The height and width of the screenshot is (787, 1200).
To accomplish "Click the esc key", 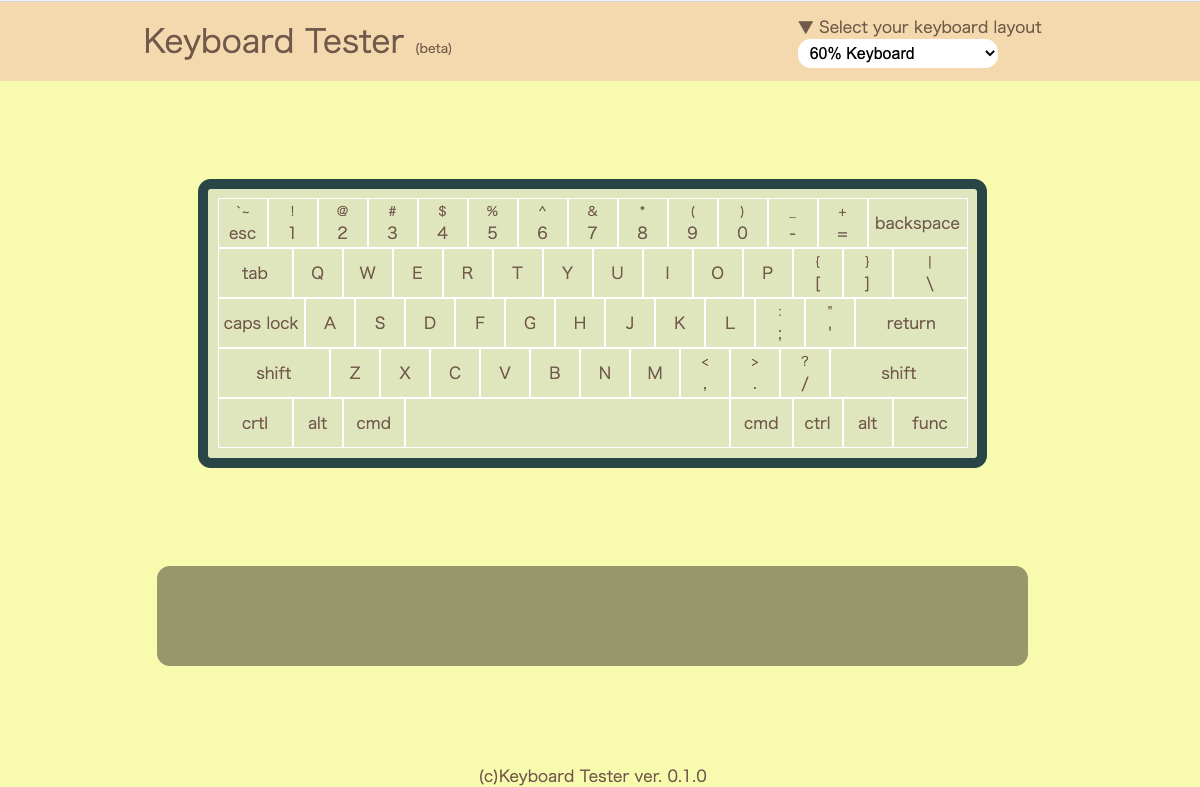I will coord(243,223).
